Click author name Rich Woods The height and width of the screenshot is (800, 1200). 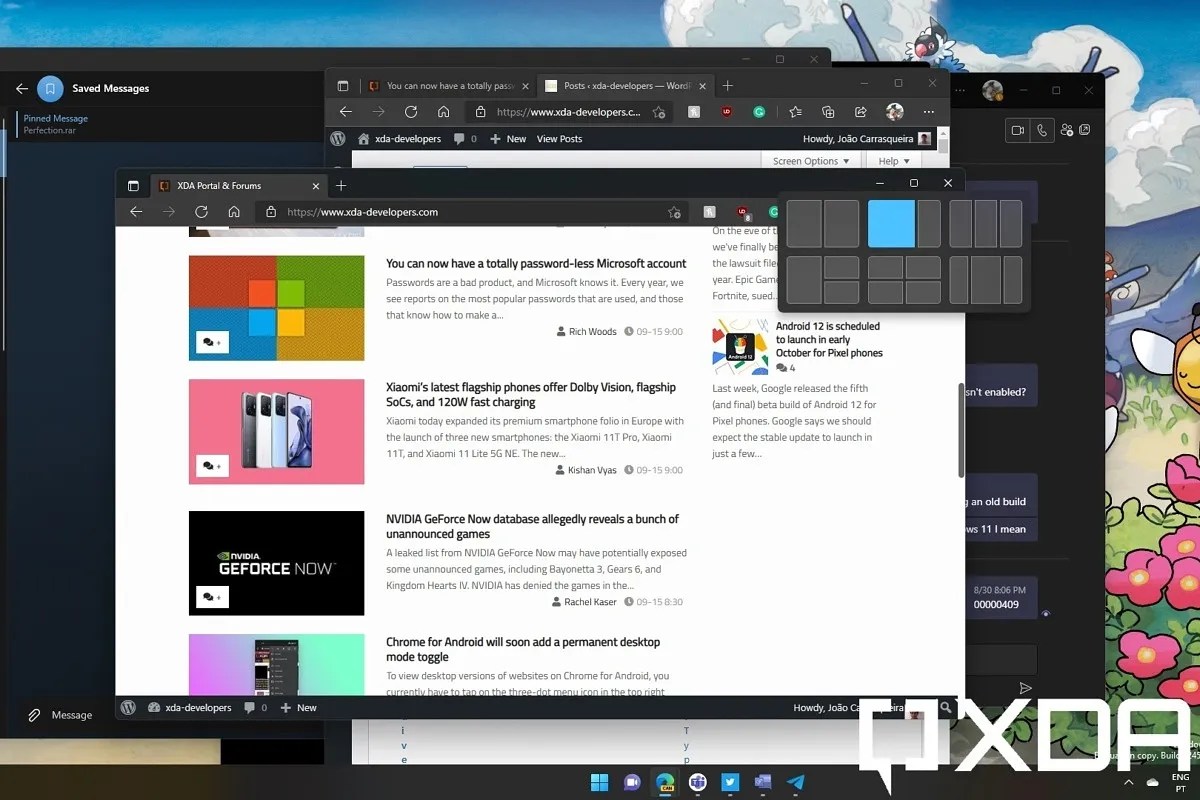click(593, 331)
